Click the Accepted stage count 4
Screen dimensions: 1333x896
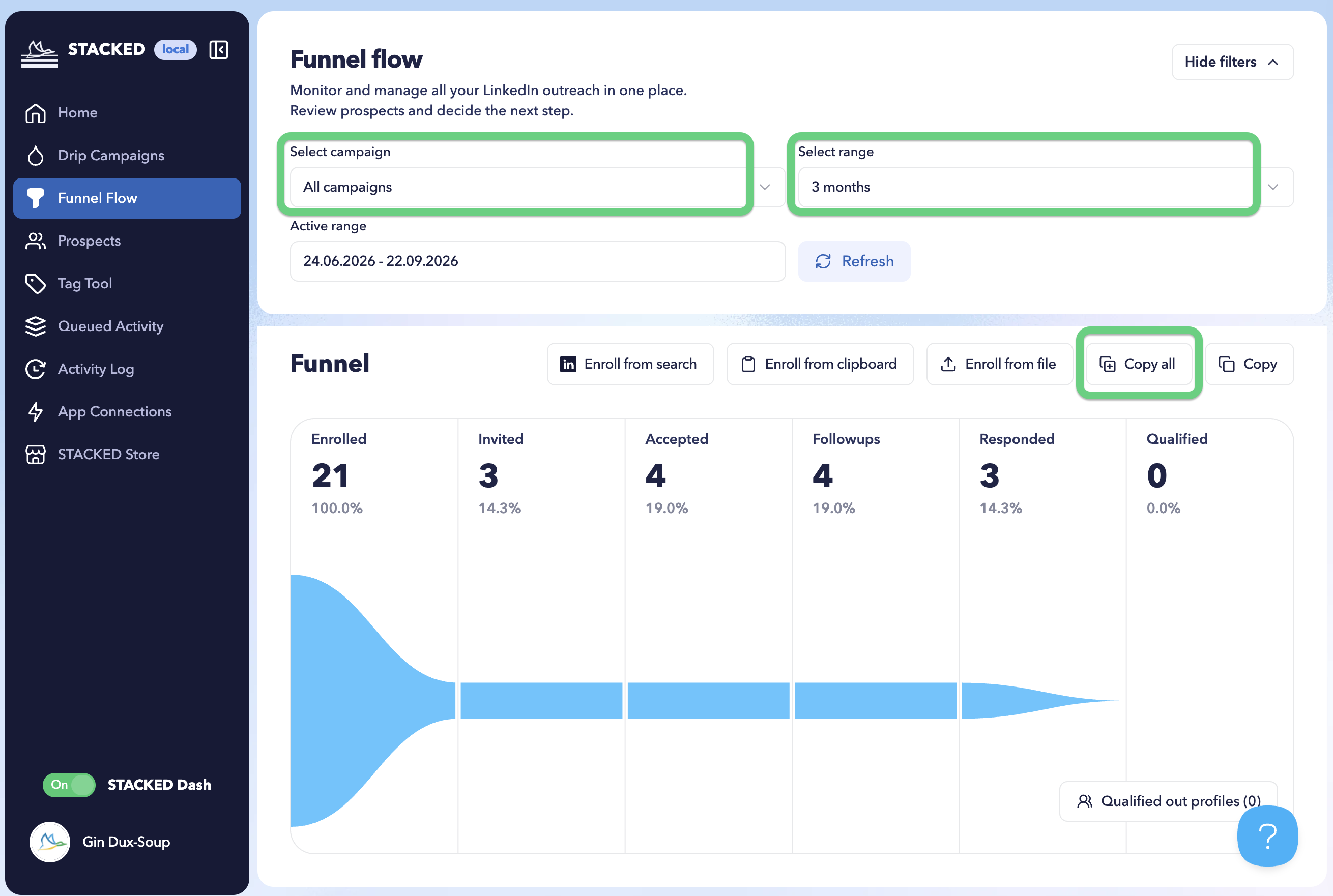(x=656, y=475)
